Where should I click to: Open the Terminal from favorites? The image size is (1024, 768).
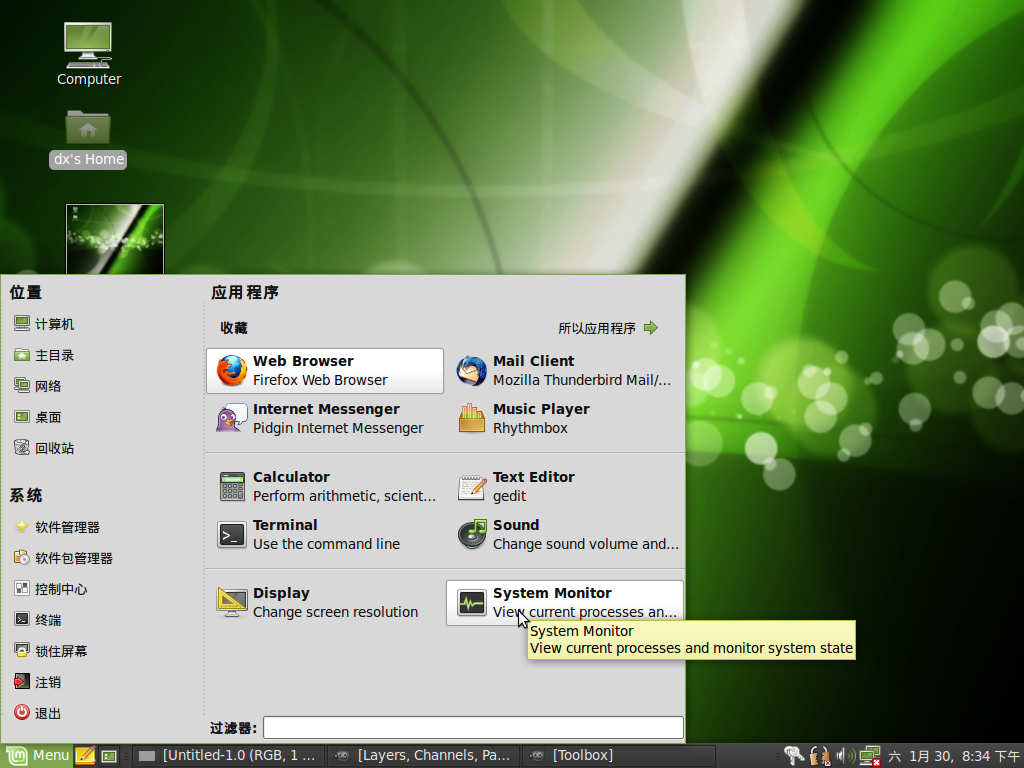(x=322, y=534)
